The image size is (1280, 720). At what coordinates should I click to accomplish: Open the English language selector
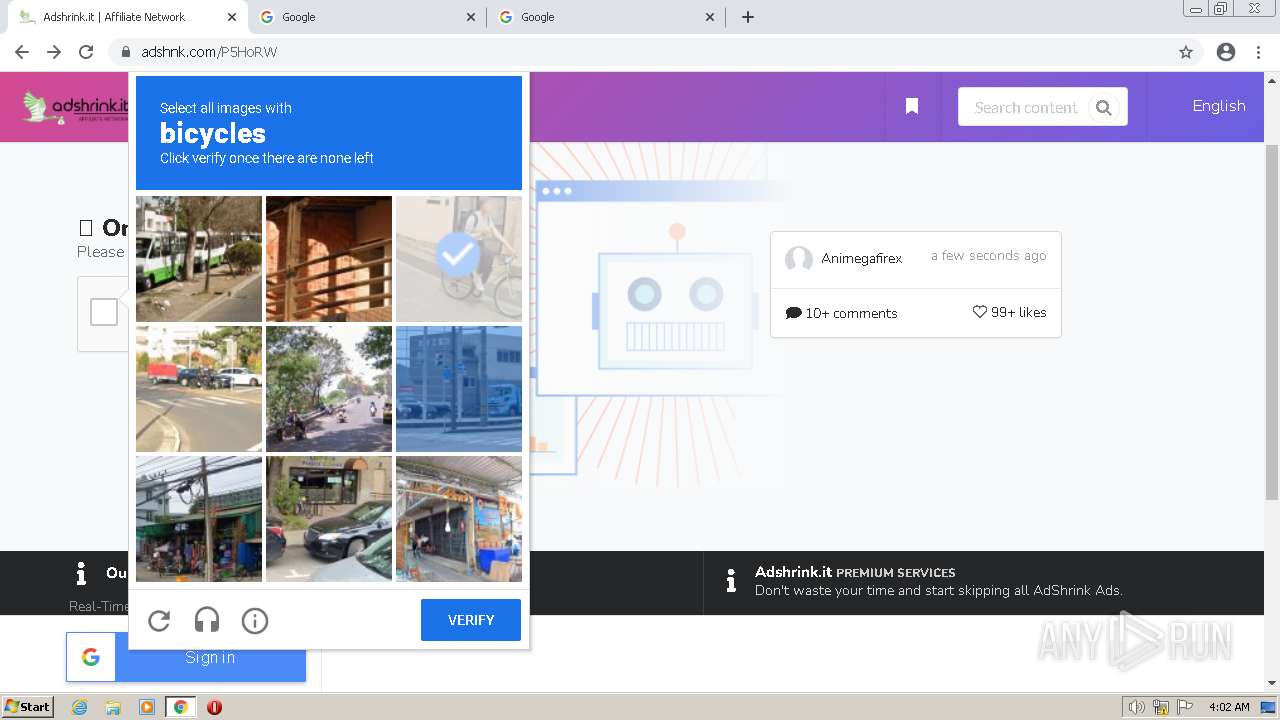[1219, 106]
